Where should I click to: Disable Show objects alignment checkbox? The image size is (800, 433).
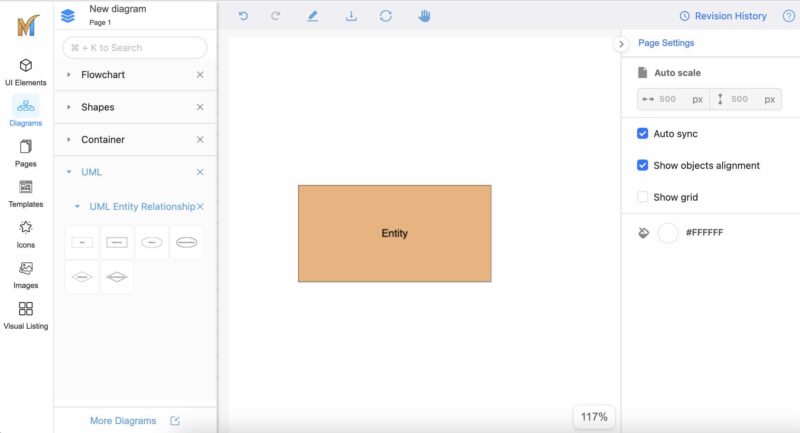(x=643, y=166)
